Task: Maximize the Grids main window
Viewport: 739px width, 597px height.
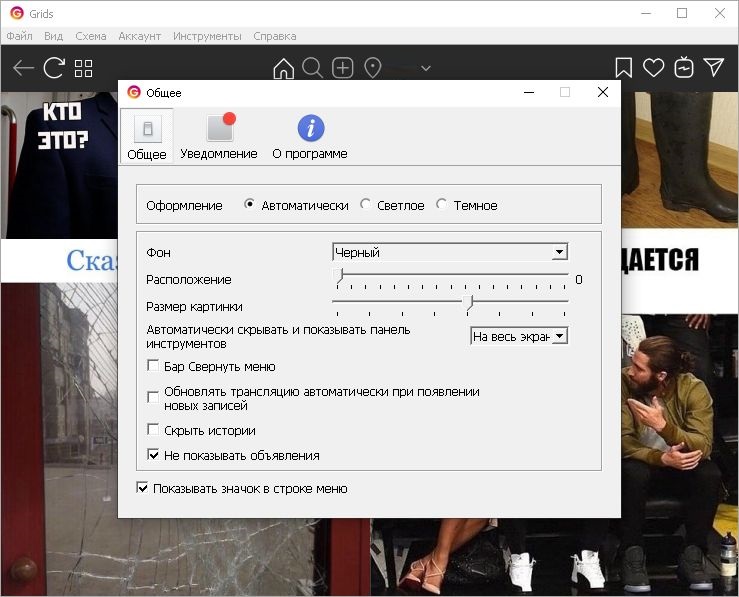Action: point(682,13)
